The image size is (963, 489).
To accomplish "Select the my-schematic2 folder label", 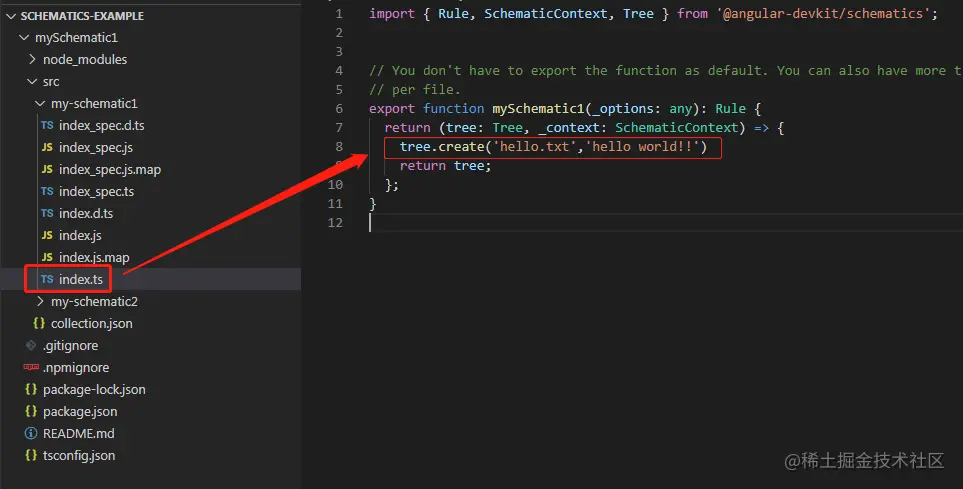I will click(94, 302).
